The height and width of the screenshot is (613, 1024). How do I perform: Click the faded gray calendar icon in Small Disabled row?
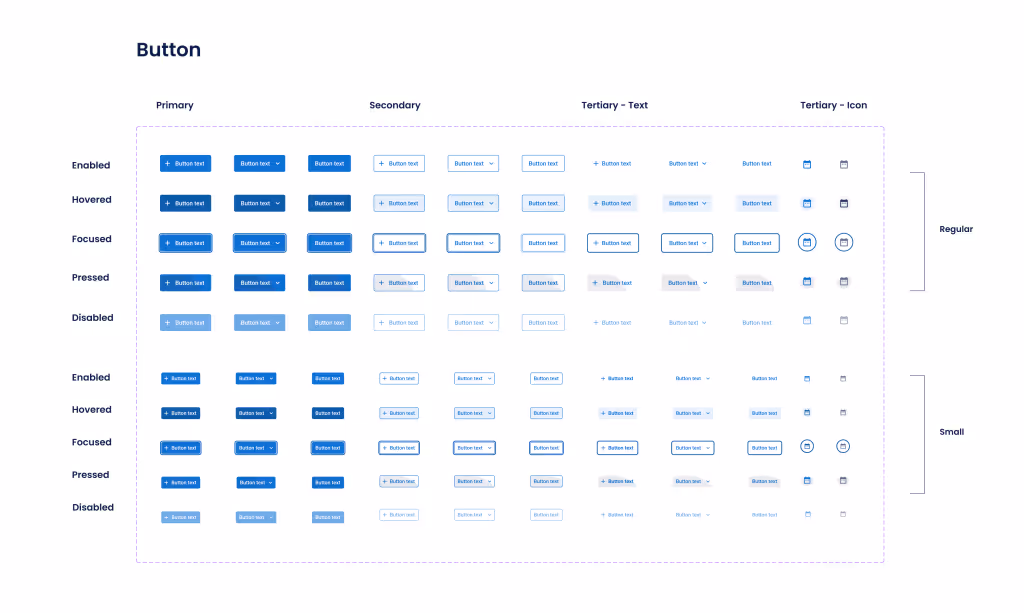(x=842, y=514)
